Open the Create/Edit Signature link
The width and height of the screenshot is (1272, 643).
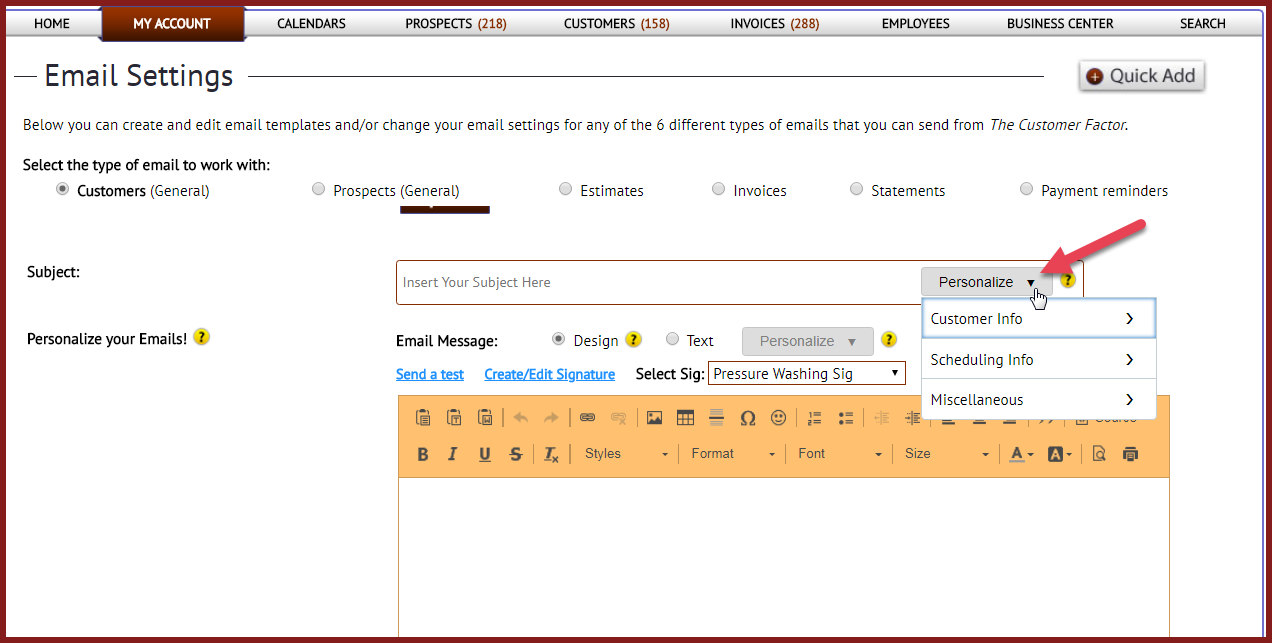coord(550,374)
